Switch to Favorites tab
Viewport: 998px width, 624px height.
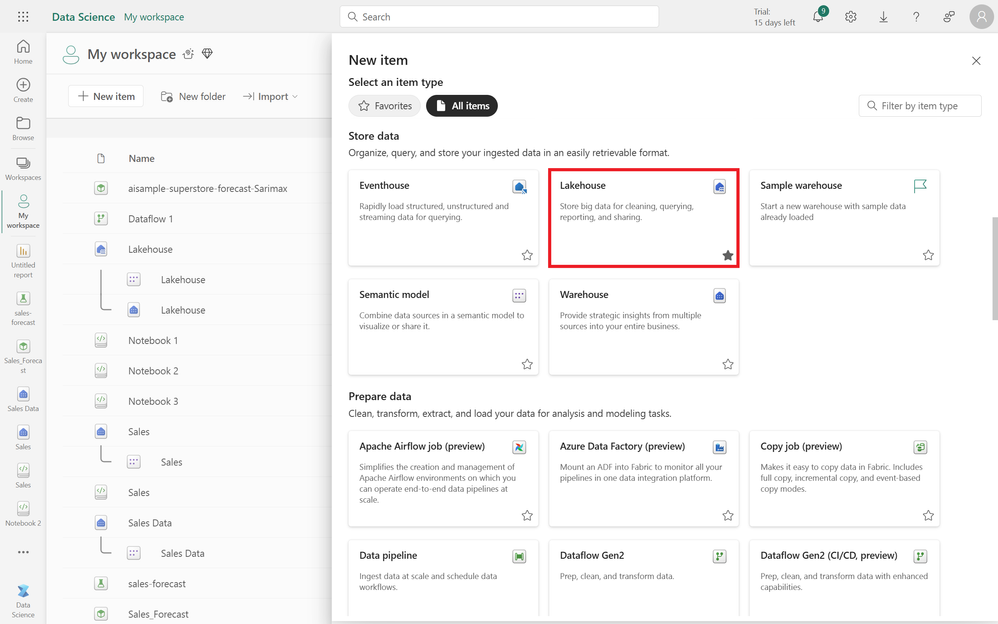pos(384,106)
